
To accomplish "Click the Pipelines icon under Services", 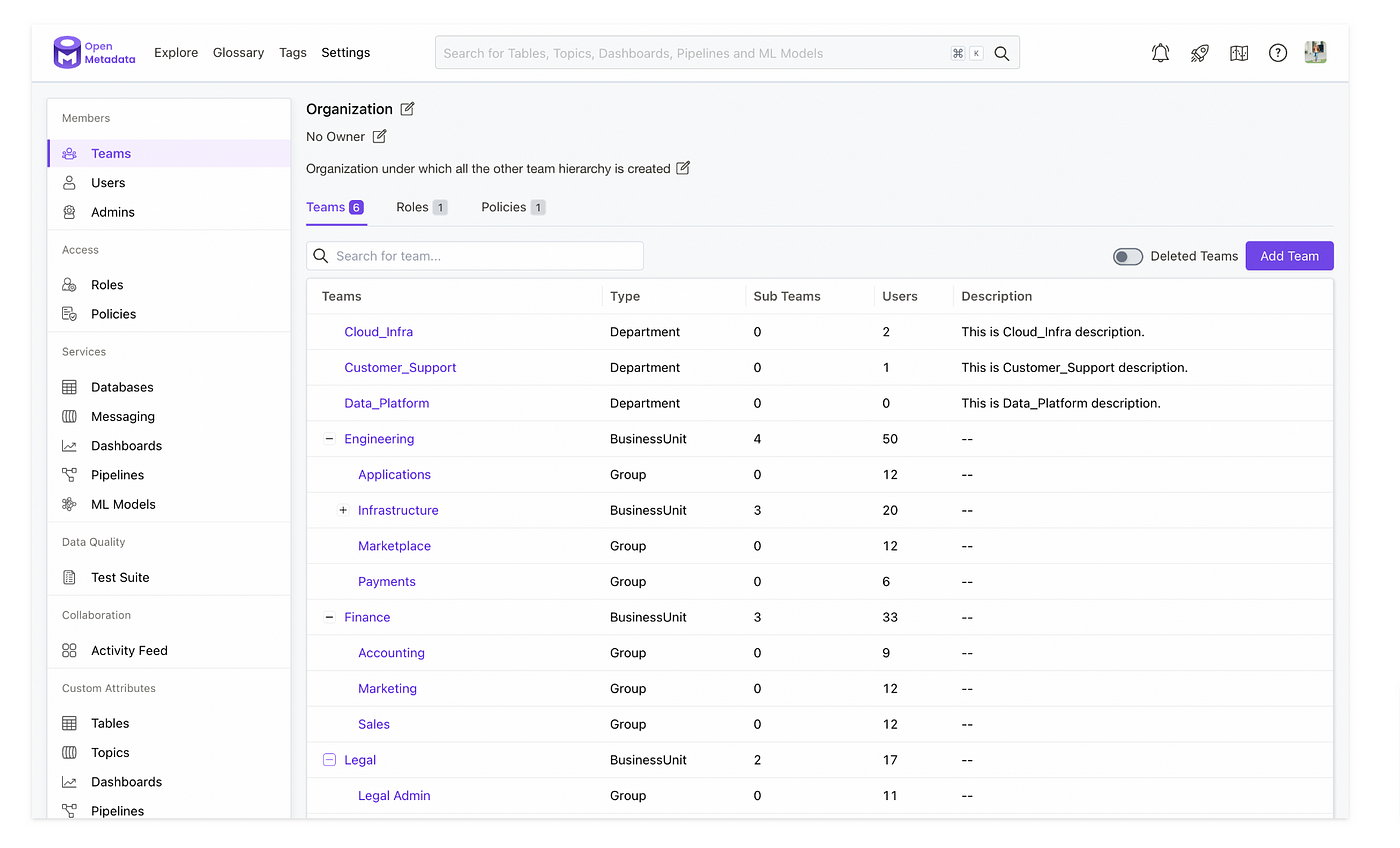I will [69, 475].
